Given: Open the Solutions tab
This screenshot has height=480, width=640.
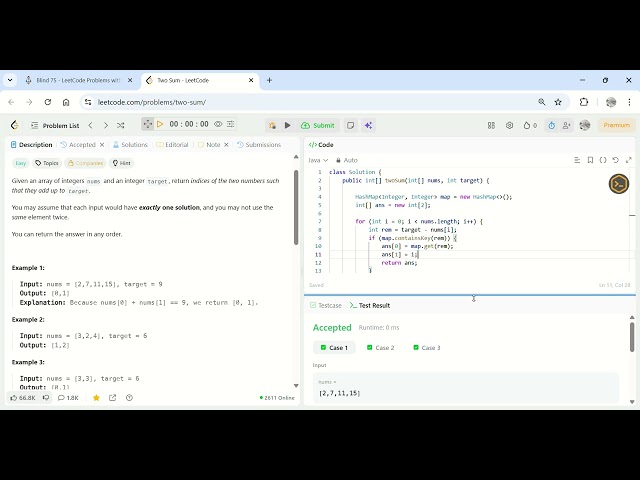Looking at the screenshot, I should [x=130, y=145].
